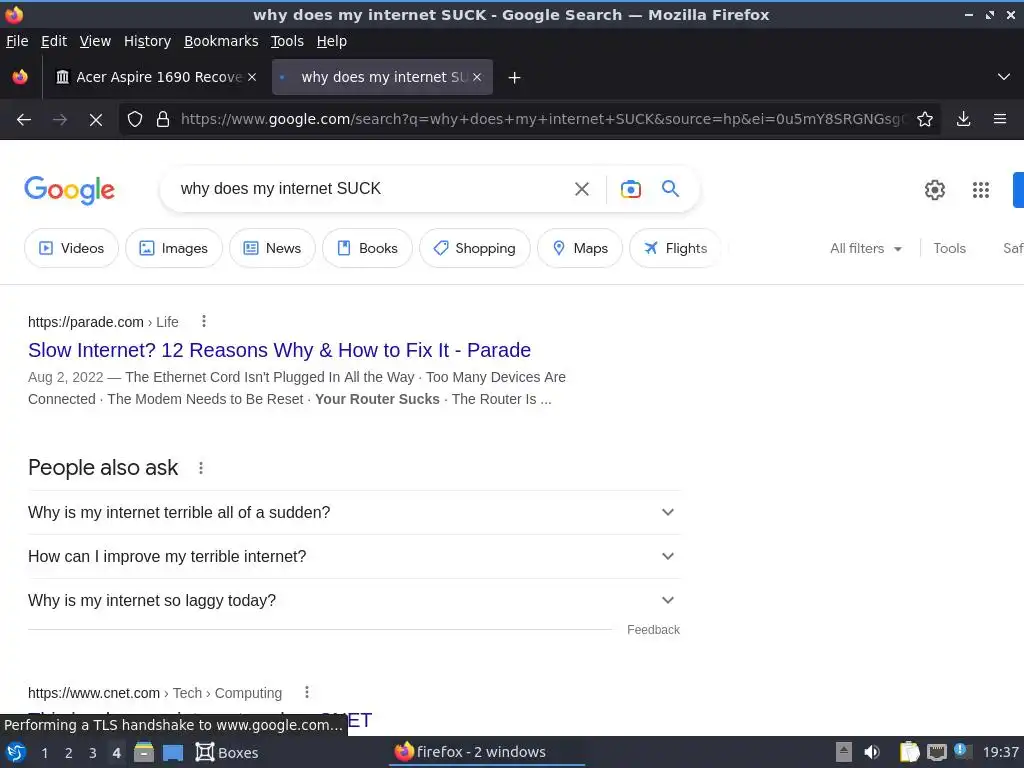Screen dimensions: 1024x768
Task: Open the Firefox downloads panel
Action: point(963,119)
